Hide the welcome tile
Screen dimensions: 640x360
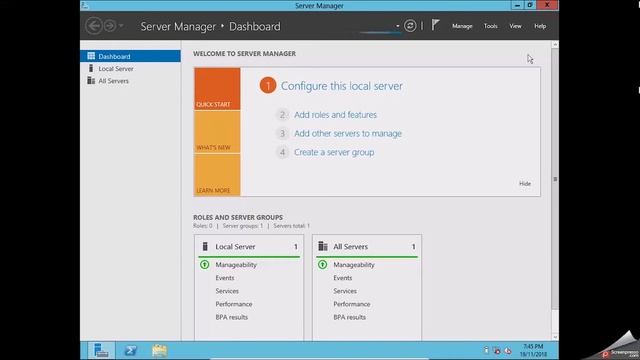[525, 184]
